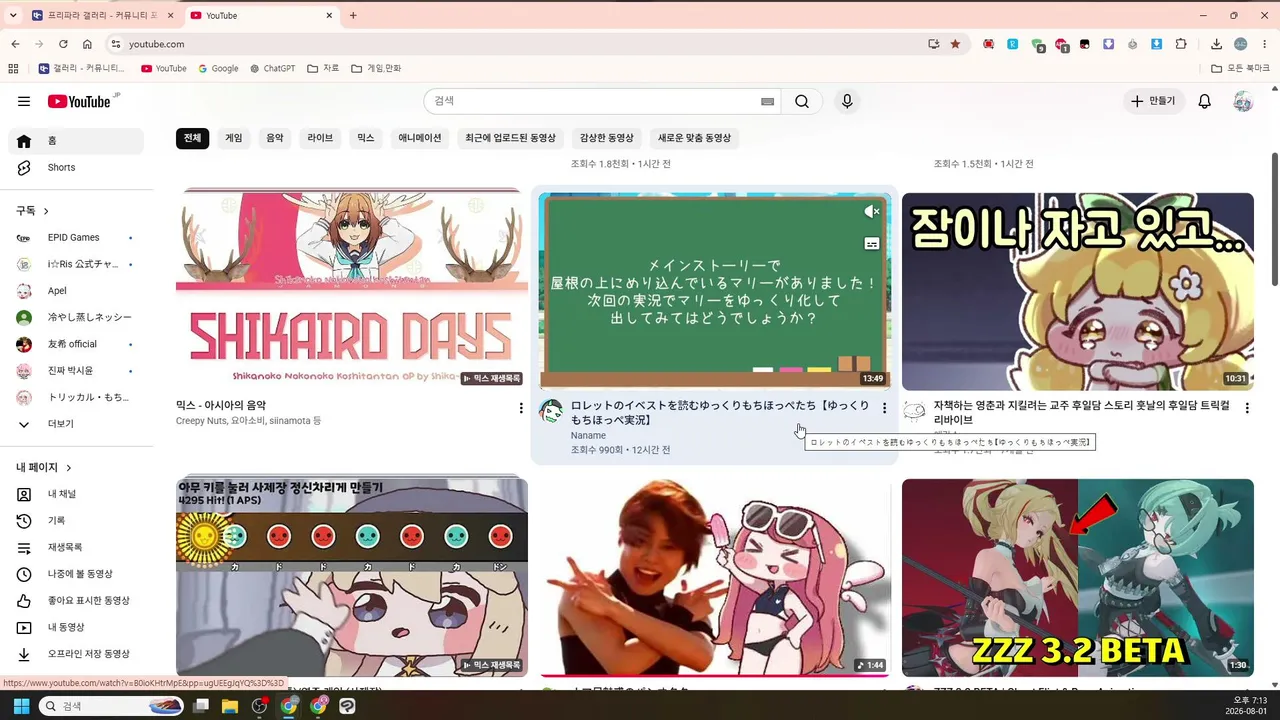The width and height of the screenshot is (1280, 720).
Task: Go to Home (홈) in the sidebar
Action: (76, 141)
